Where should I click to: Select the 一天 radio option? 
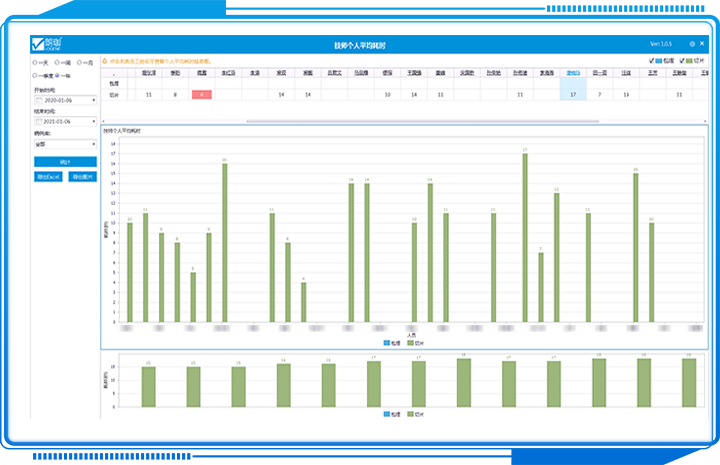[37, 62]
